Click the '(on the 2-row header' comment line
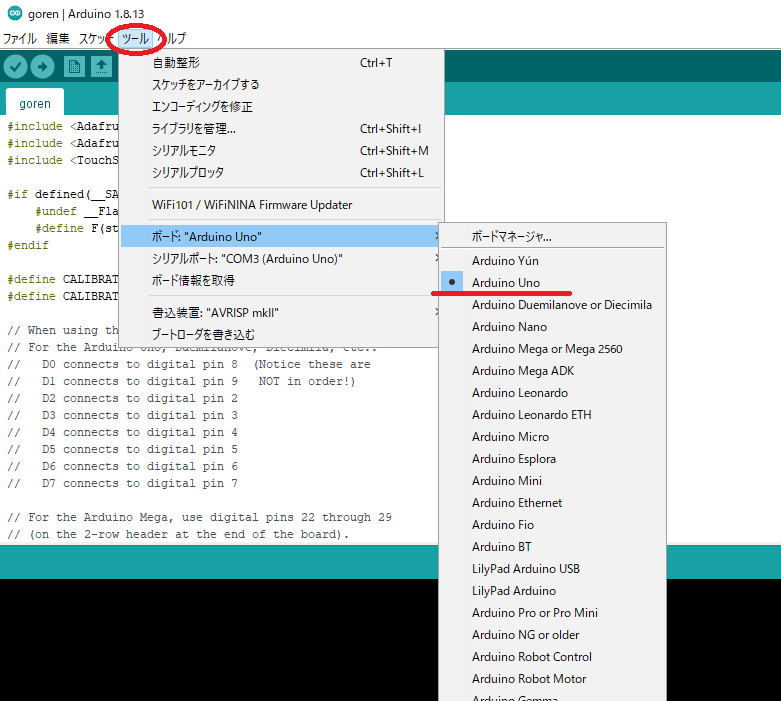 pos(178,534)
